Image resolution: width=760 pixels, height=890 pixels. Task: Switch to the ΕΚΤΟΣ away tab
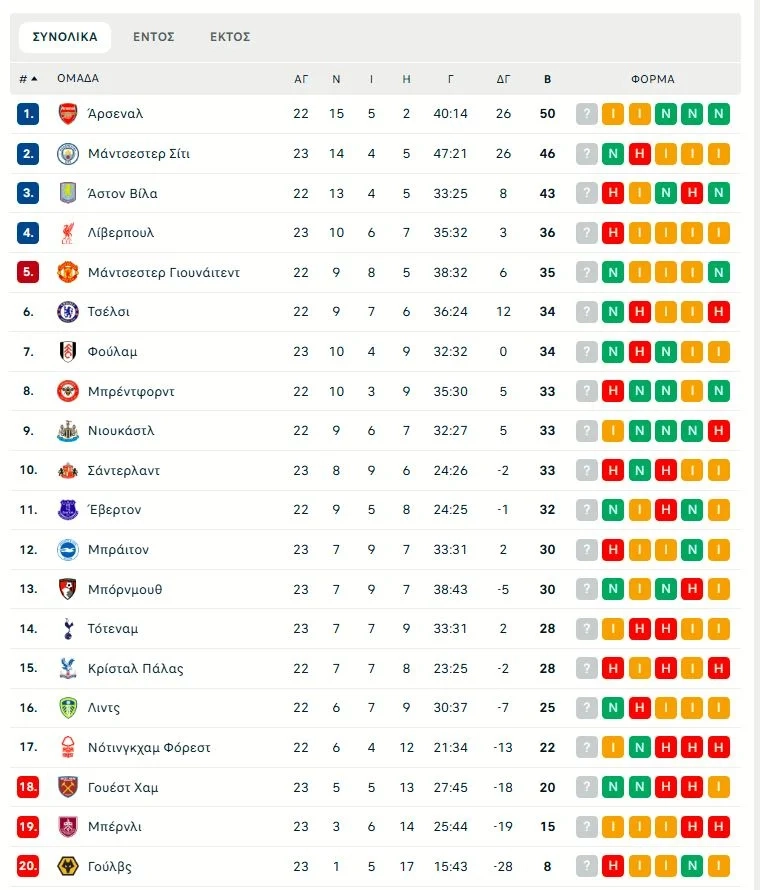tap(230, 37)
